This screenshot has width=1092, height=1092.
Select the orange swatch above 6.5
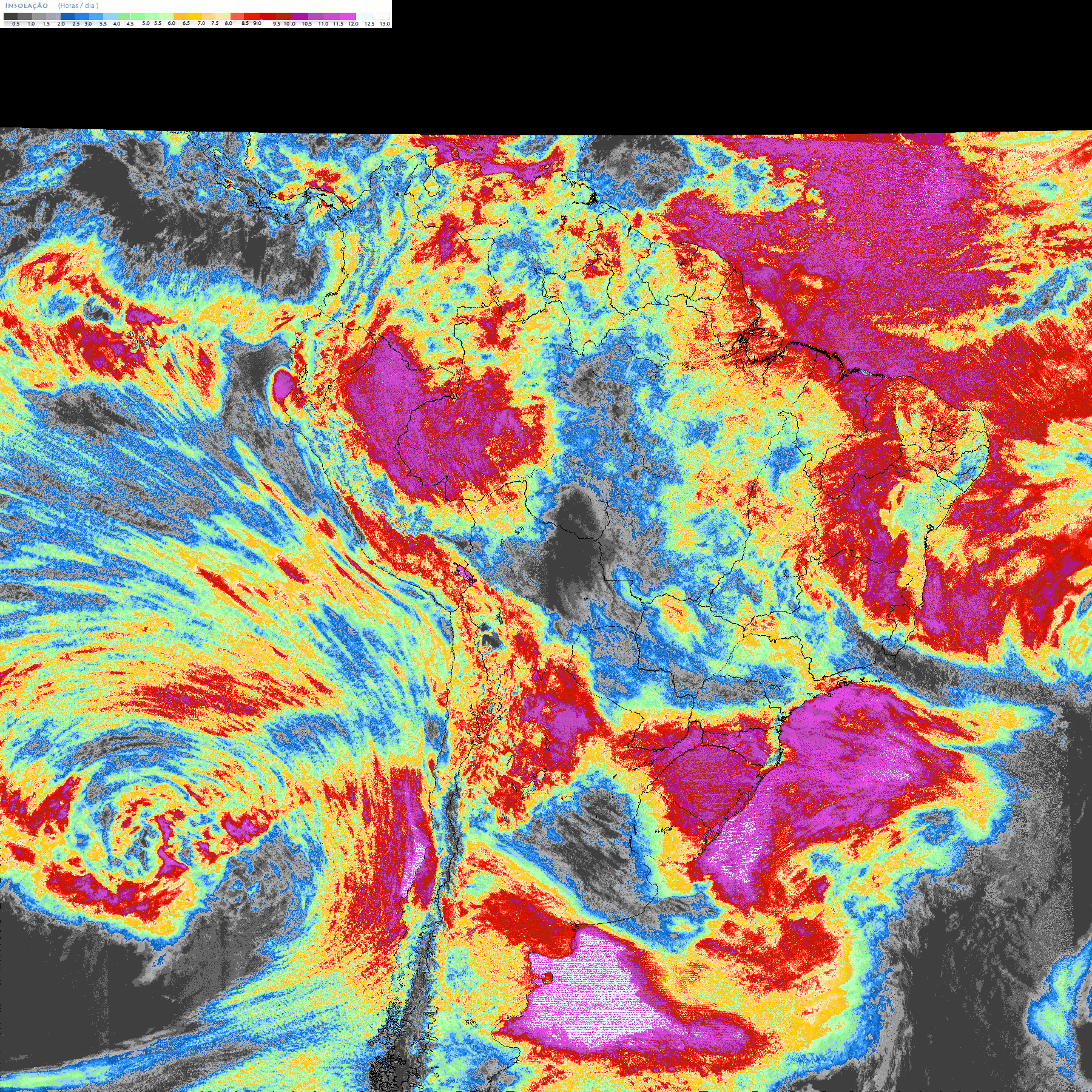tap(180, 16)
